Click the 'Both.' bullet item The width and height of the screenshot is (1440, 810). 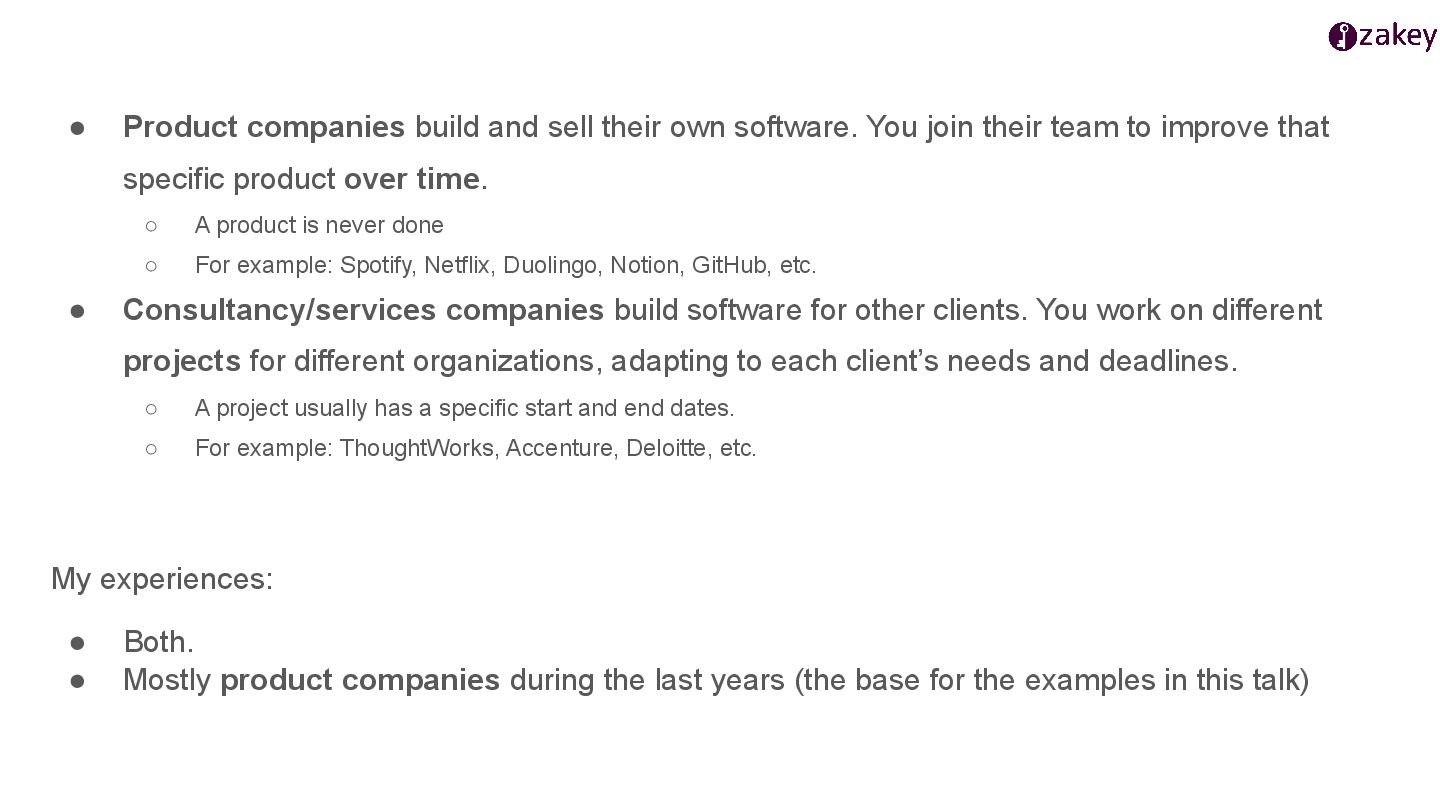click(x=158, y=641)
